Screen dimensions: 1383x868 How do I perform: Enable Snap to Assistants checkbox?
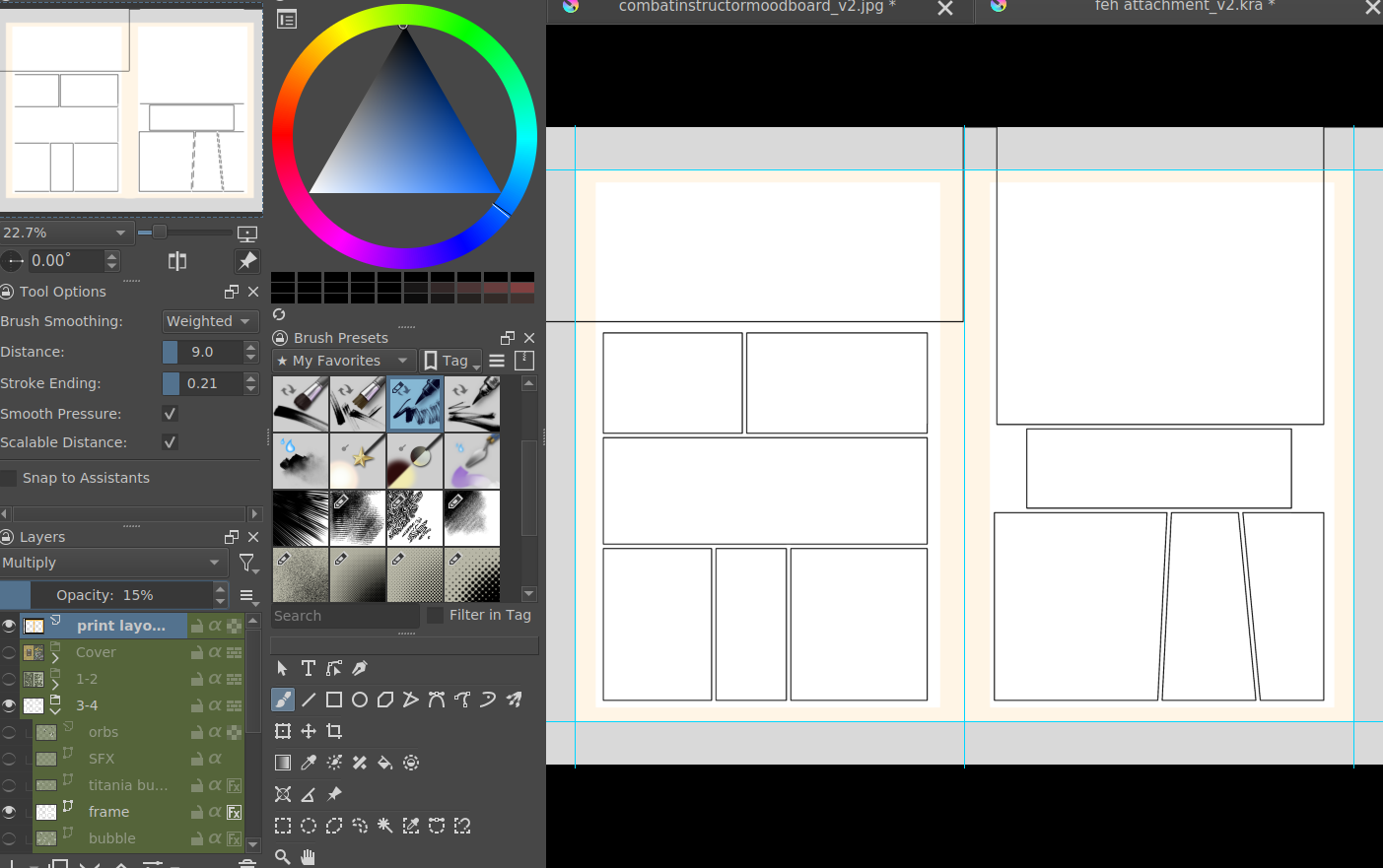[x=10, y=479]
